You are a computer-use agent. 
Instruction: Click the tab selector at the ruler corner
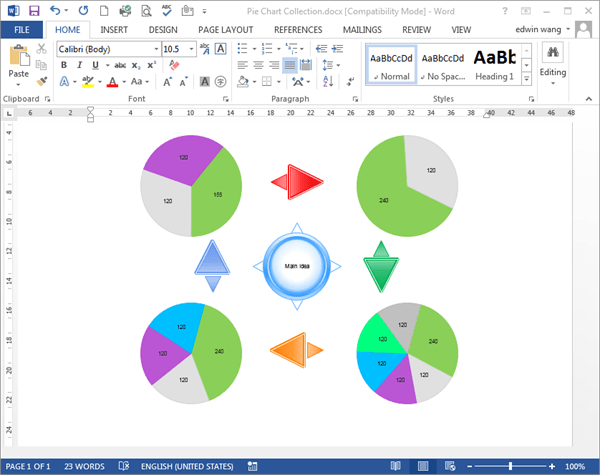tap(9, 113)
